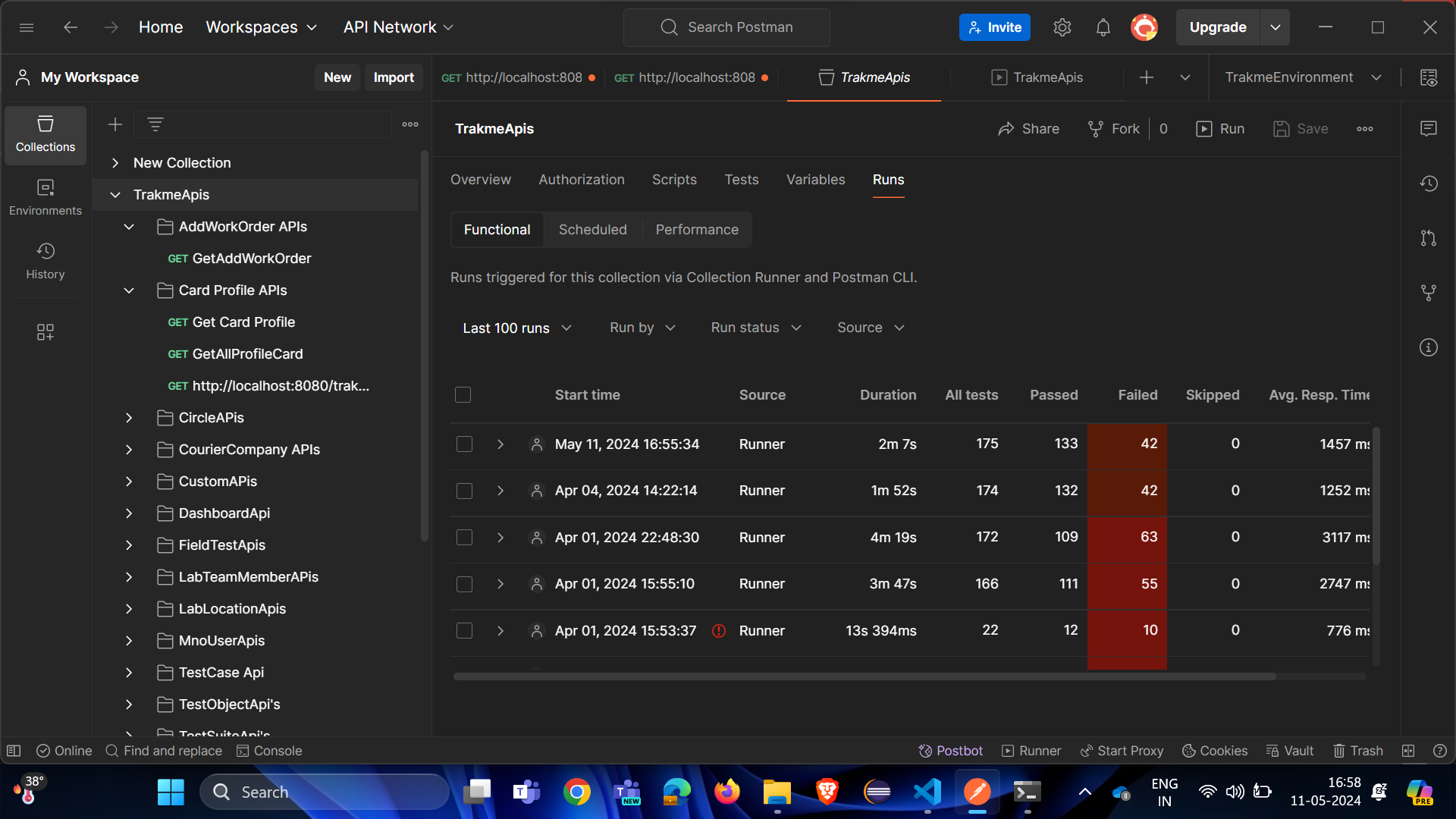The height and width of the screenshot is (819, 1456).
Task: Open TrakmeApis more actions menu
Action: pyautogui.click(x=1365, y=129)
